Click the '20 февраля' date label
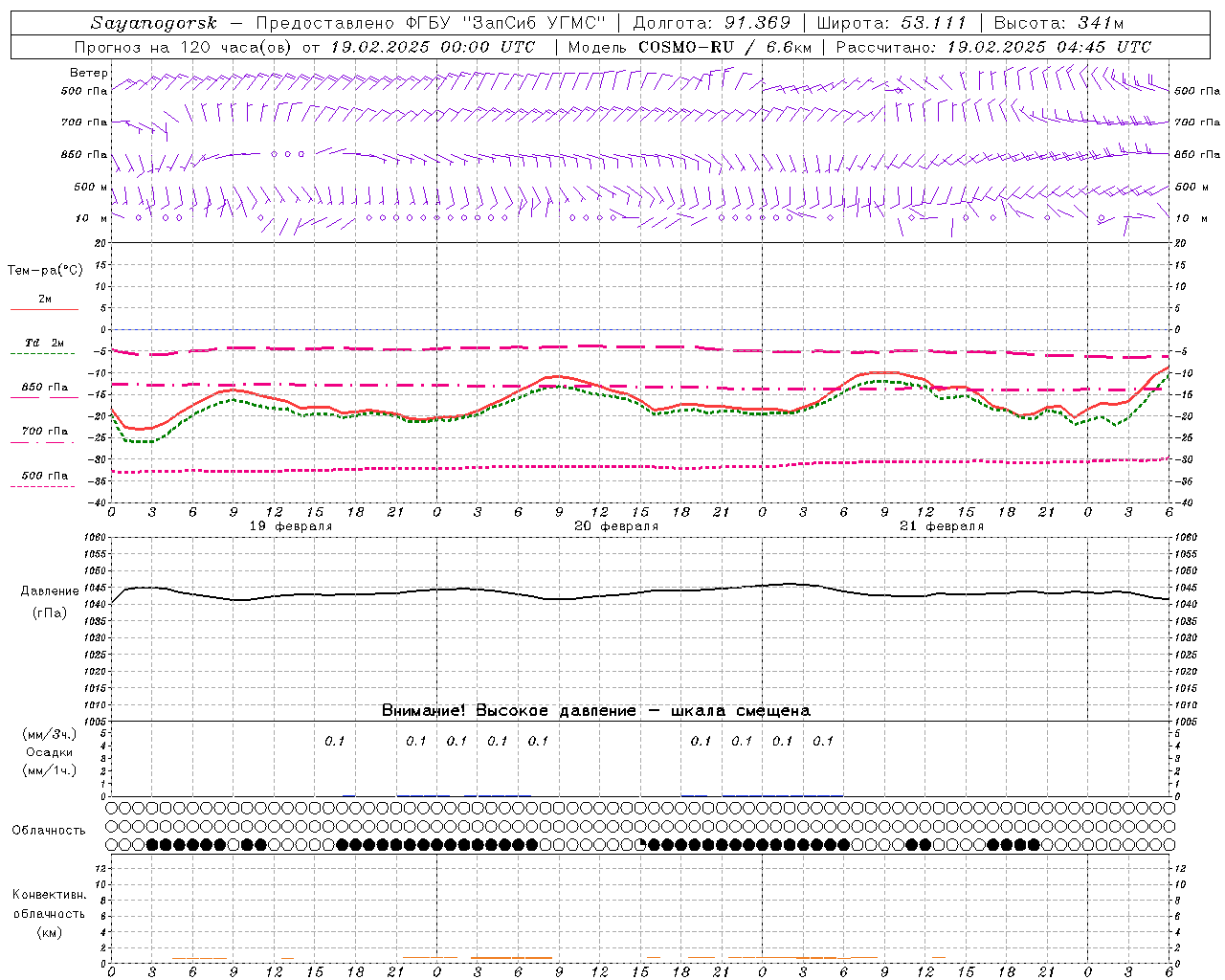This screenshot has height=980, width=1225. [616, 526]
